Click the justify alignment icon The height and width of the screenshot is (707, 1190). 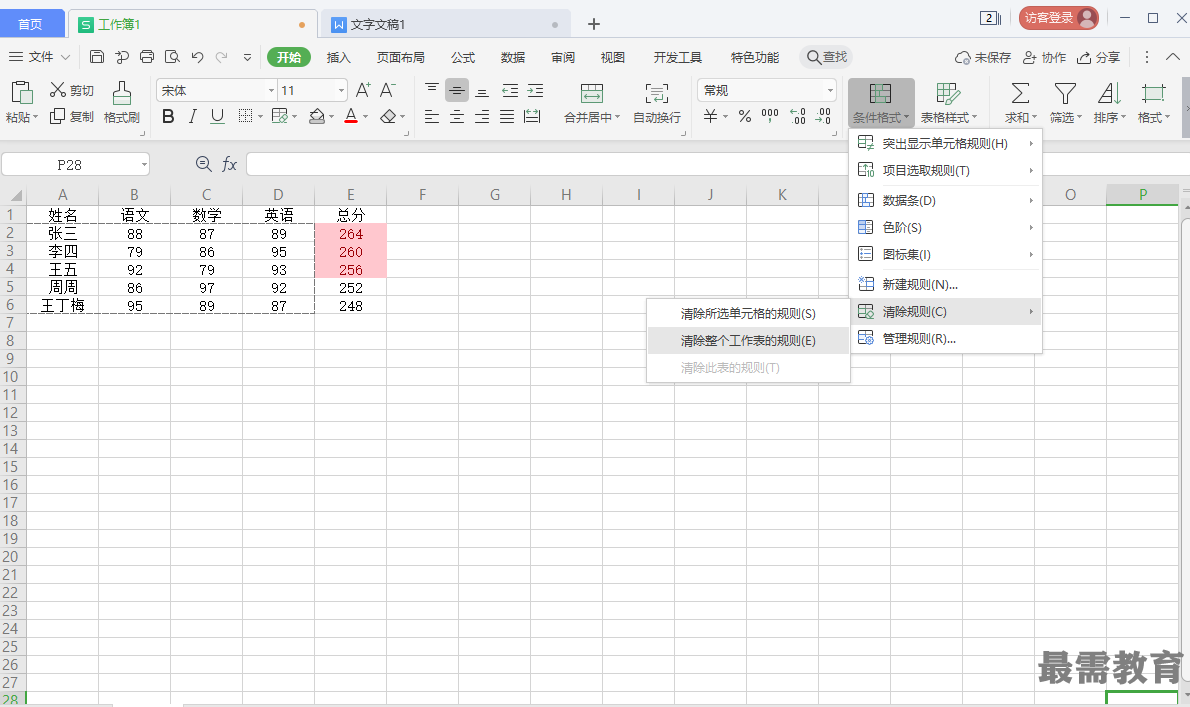(507, 116)
